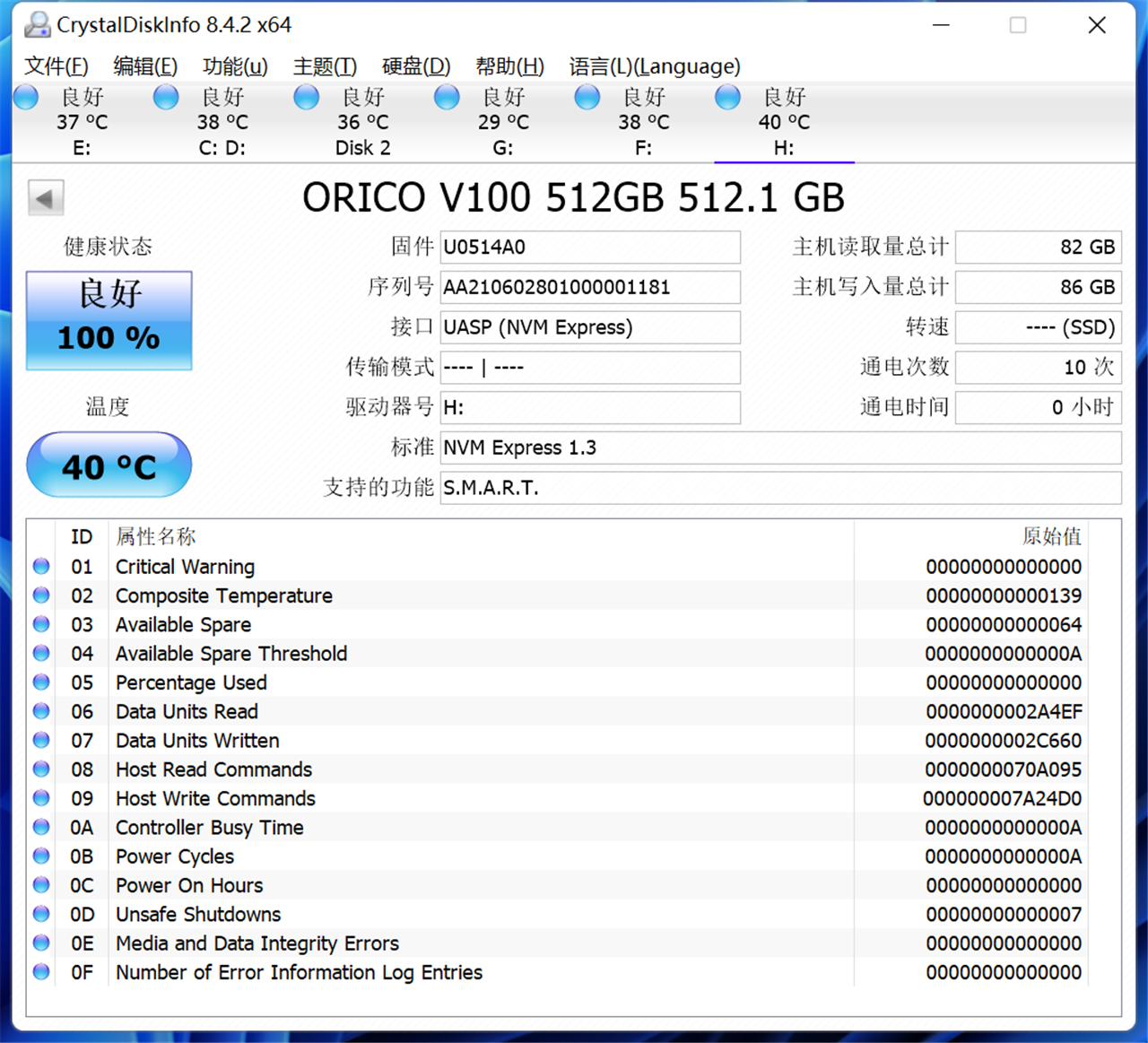This screenshot has height=1043, width=1148.
Task: Open the 编辑(E) menu
Action: [x=146, y=66]
